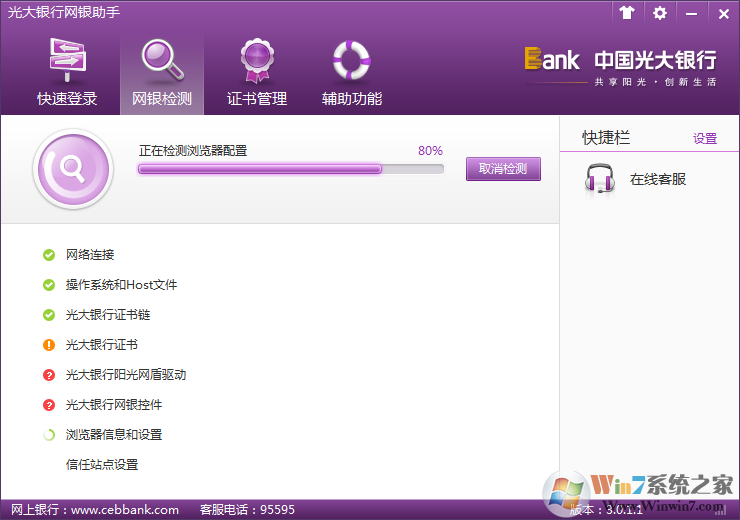Click the 正在检测浏览器配置 status text
This screenshot has width=740, height=520.
(193, 151)
